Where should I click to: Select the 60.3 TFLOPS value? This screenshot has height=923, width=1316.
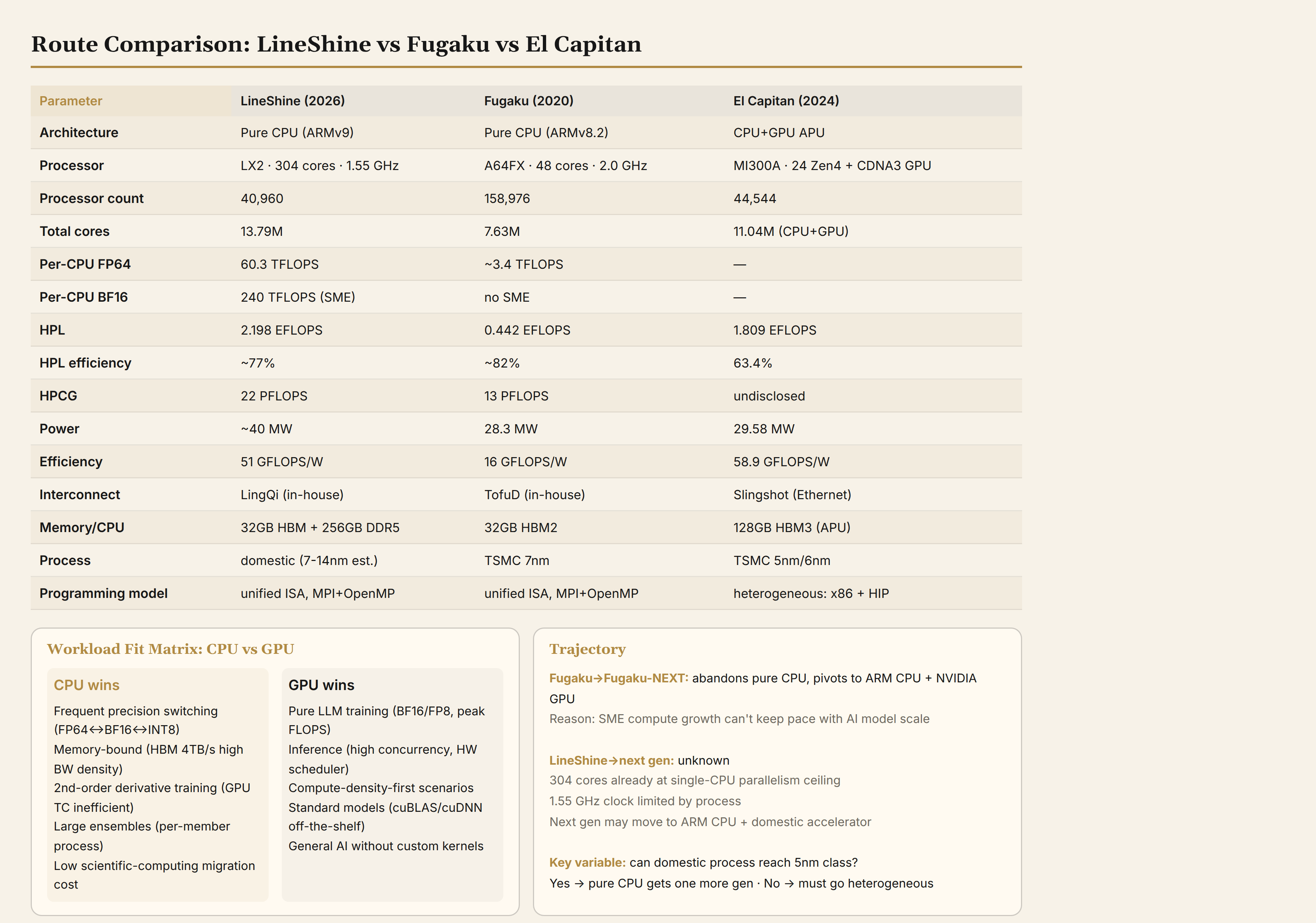pos(279,264)
